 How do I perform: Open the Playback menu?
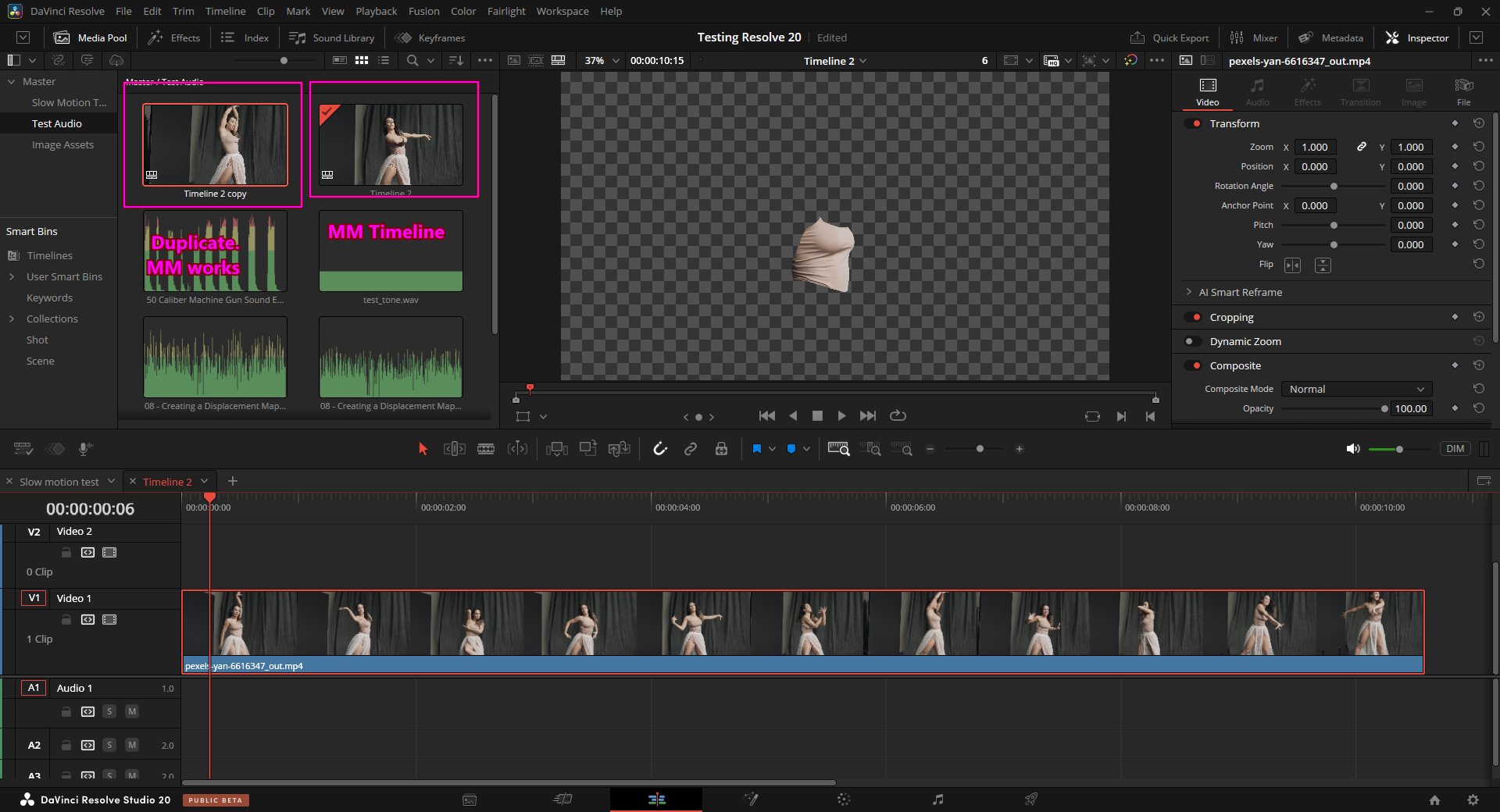pos(376,11)
